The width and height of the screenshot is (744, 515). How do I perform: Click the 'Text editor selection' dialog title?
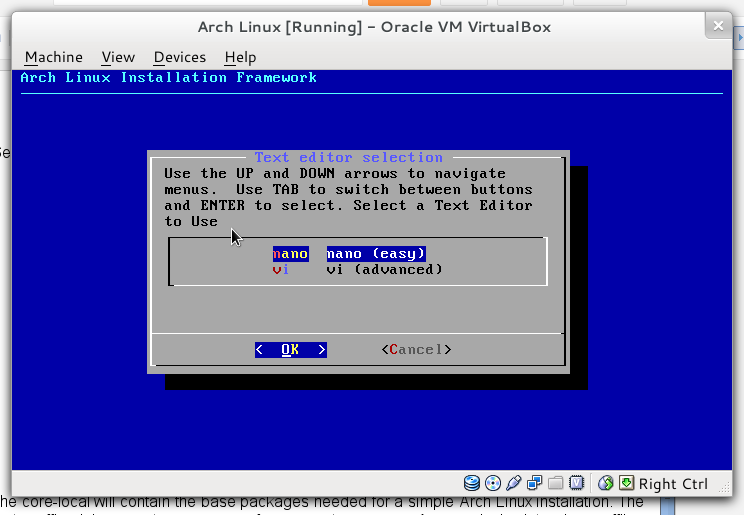click(349, 157)
